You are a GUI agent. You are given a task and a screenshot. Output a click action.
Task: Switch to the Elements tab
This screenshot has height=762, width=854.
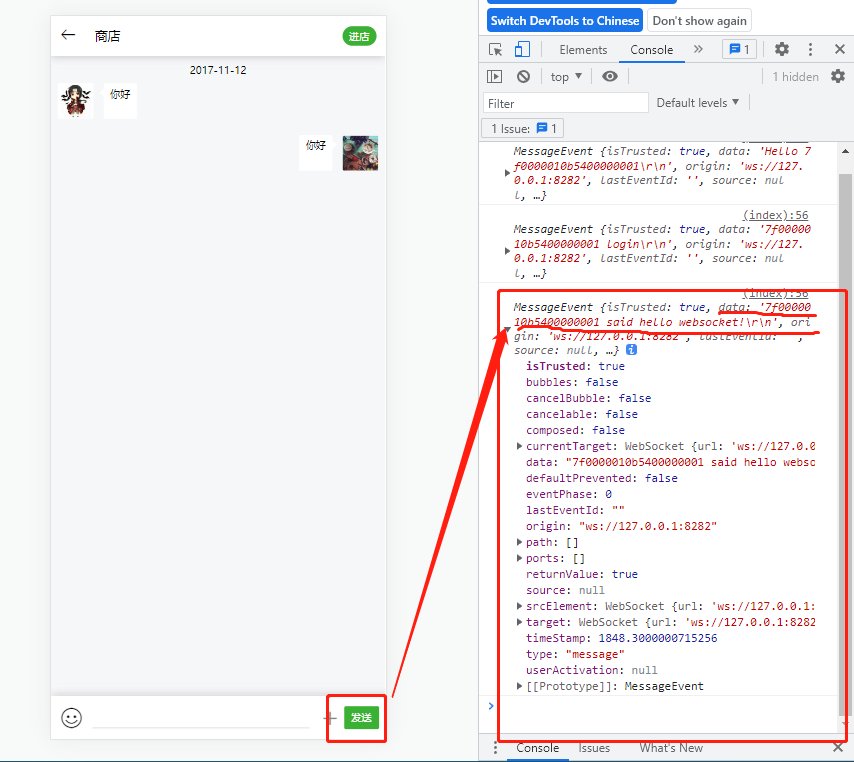[583, 50]
